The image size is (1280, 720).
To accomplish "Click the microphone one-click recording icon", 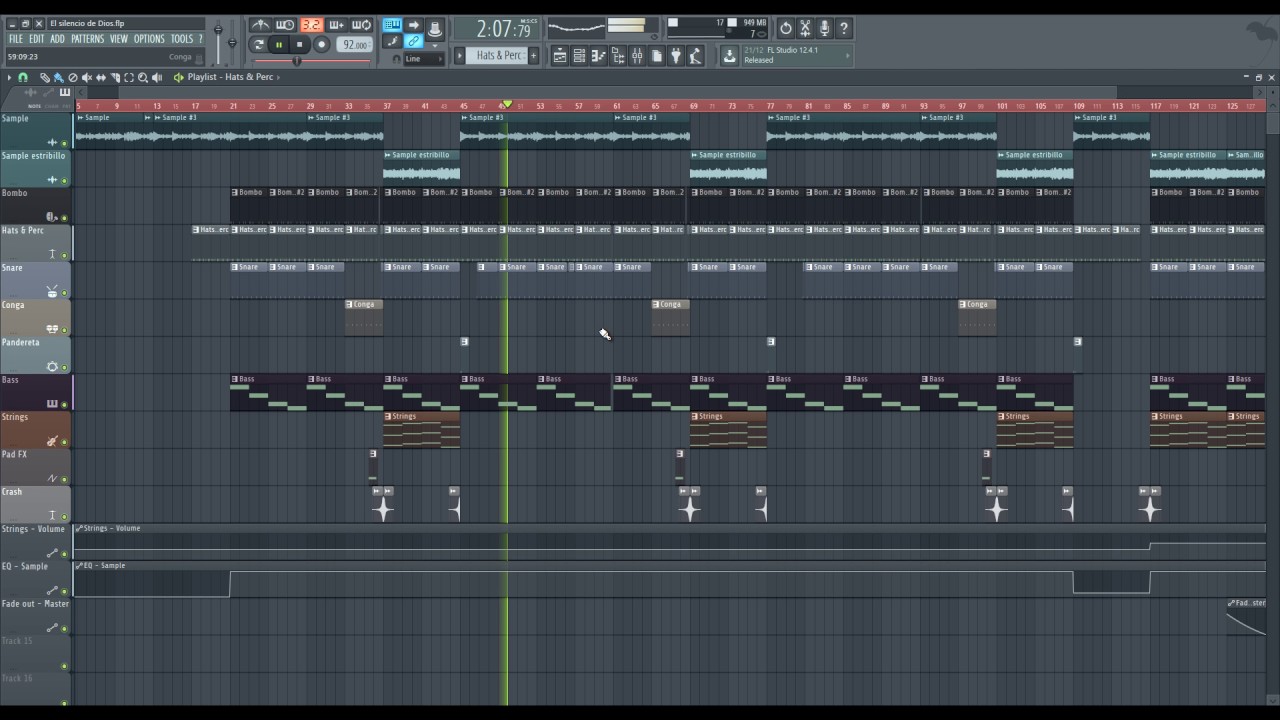I will [x=824, y=28].
